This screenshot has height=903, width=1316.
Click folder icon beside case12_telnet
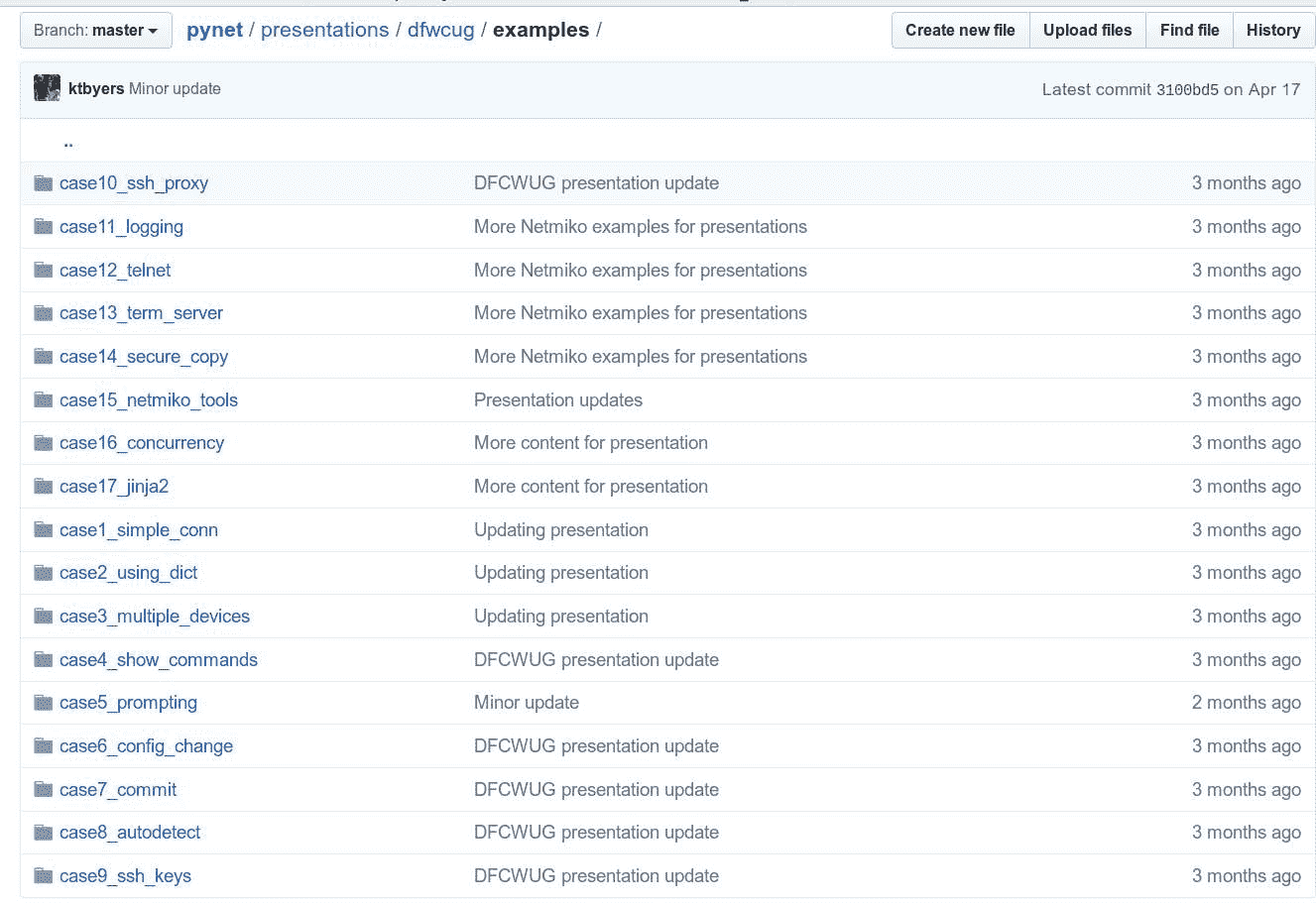(43, 270)
